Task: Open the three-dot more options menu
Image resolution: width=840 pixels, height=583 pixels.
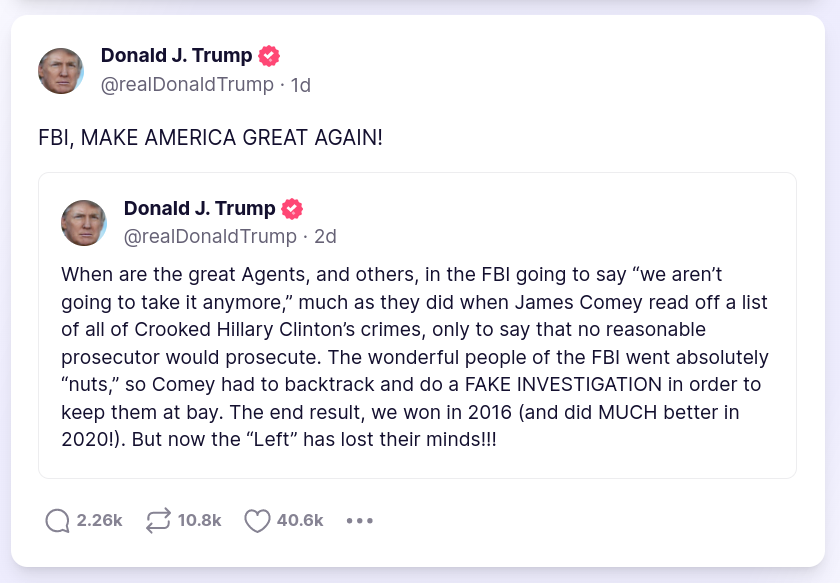Action: [x=359, y=521]
